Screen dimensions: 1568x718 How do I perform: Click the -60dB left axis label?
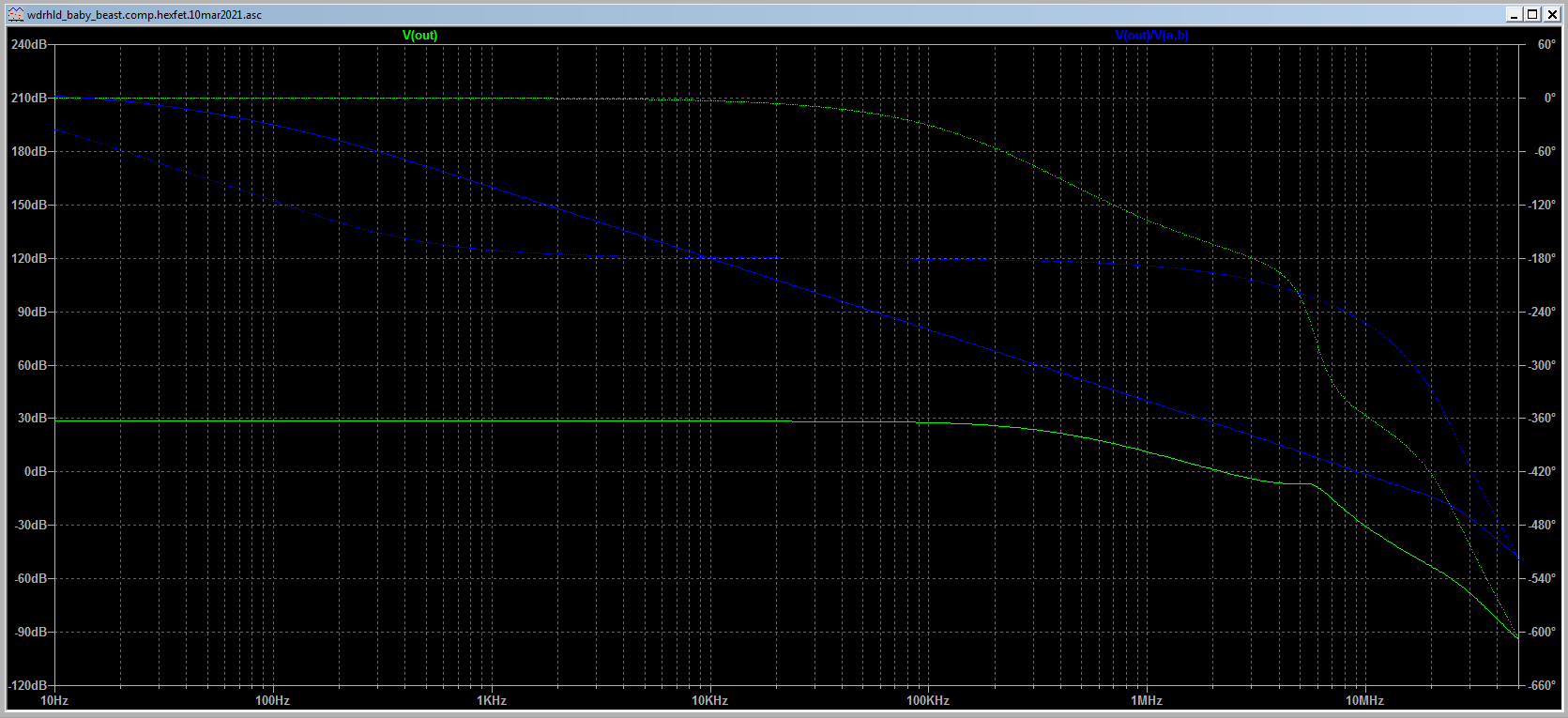(31, 579)
